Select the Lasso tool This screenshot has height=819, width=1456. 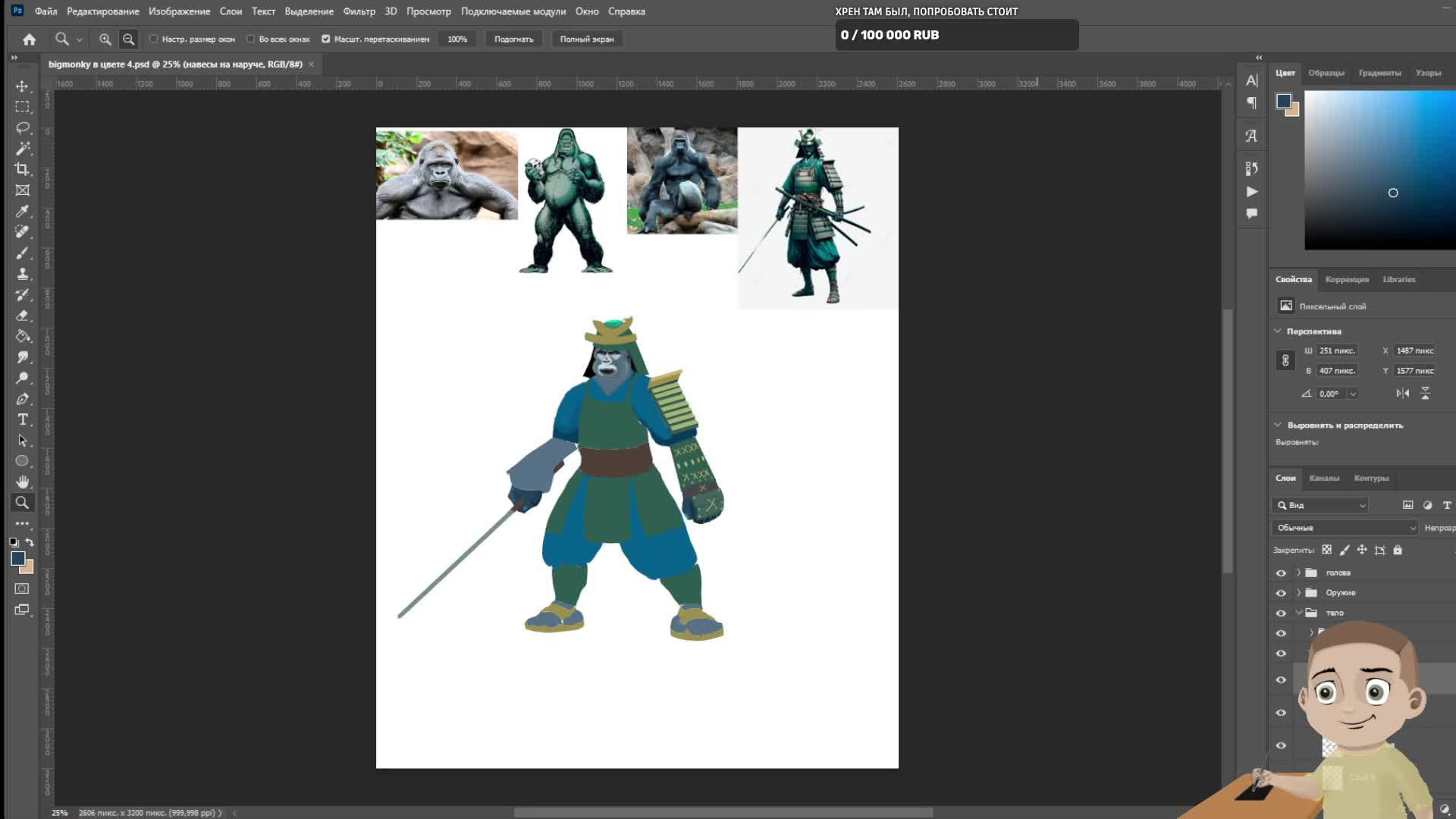point(23,127)
